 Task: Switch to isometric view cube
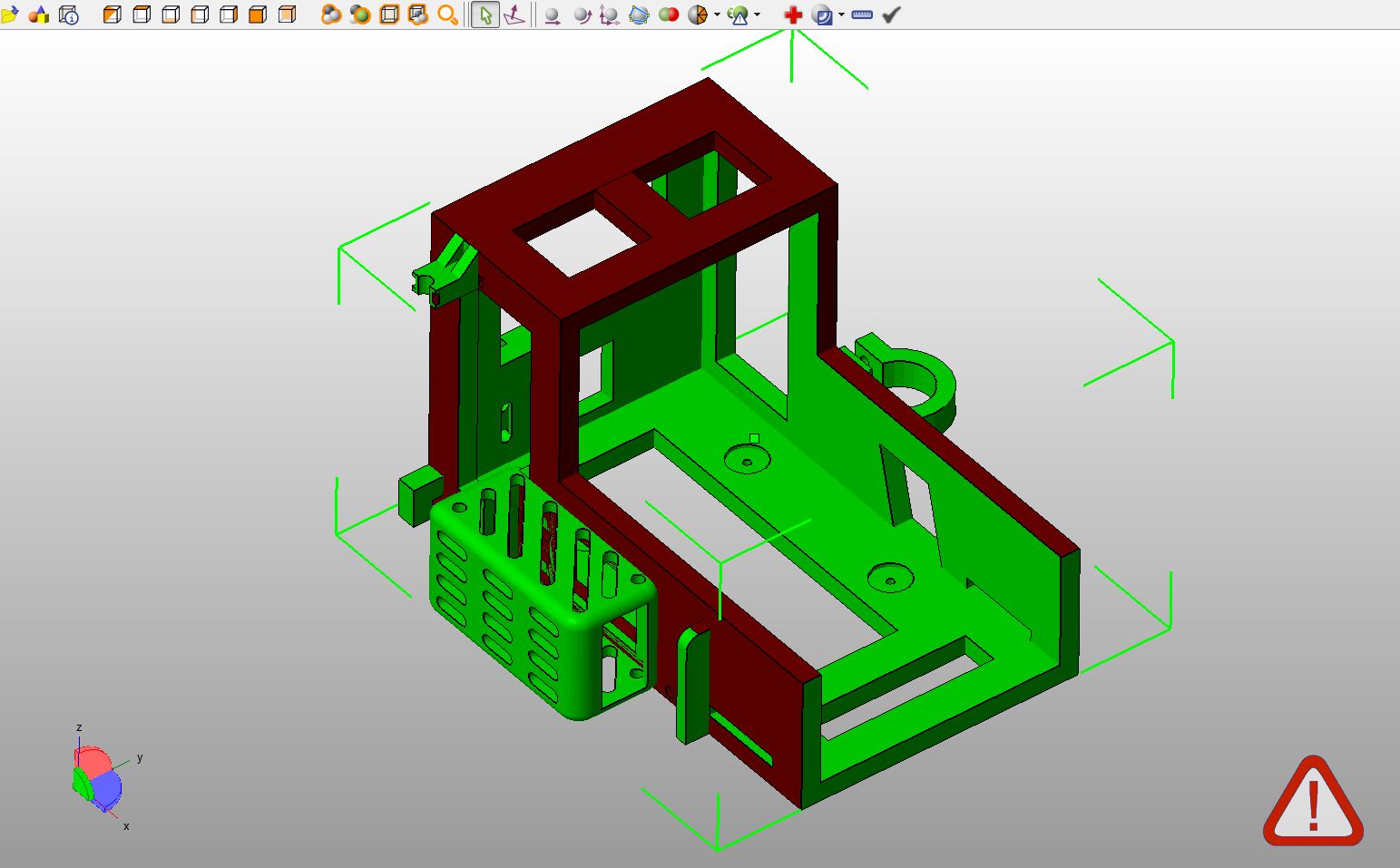point(113,15)
